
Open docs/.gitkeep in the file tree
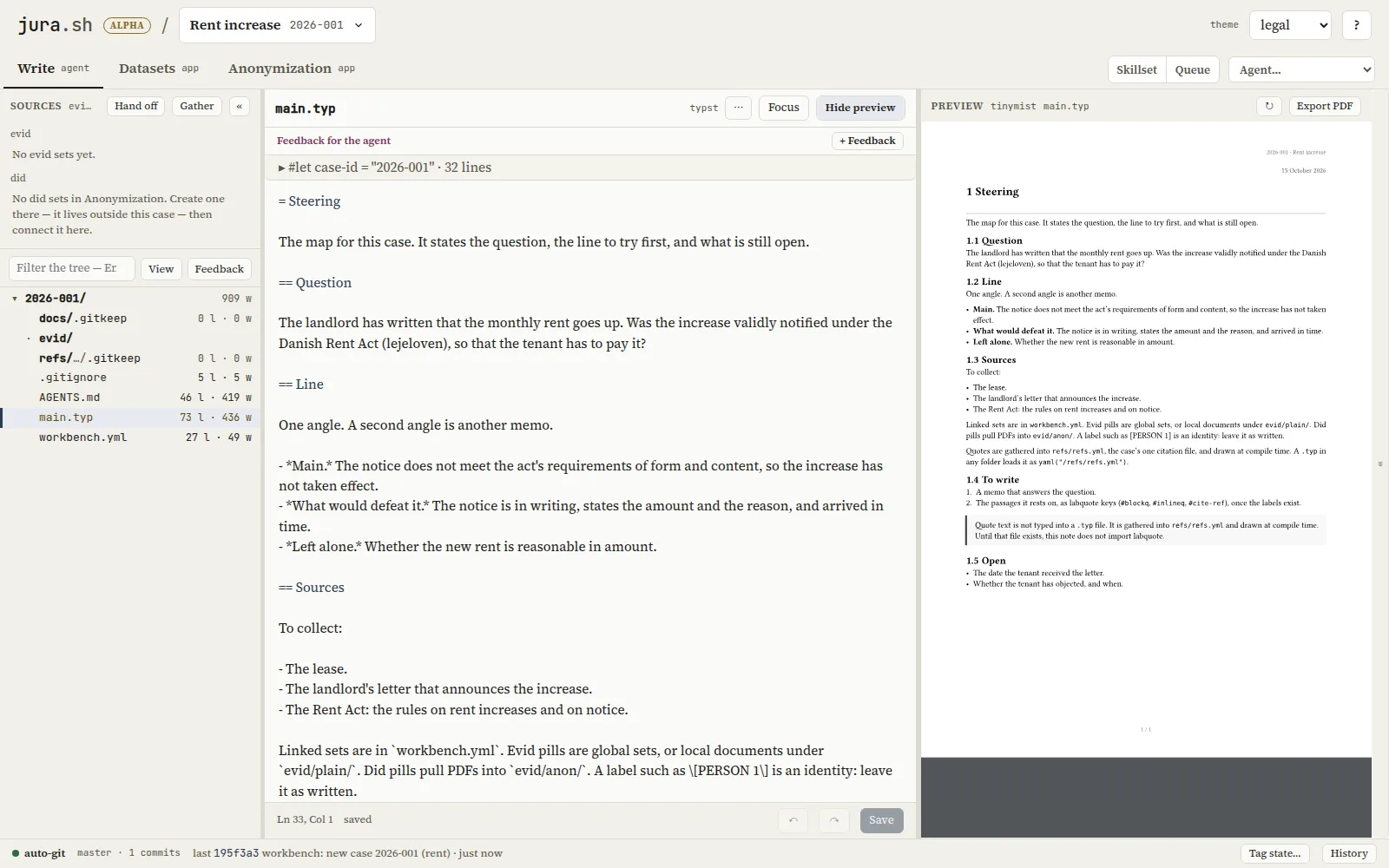coord(130,319)
